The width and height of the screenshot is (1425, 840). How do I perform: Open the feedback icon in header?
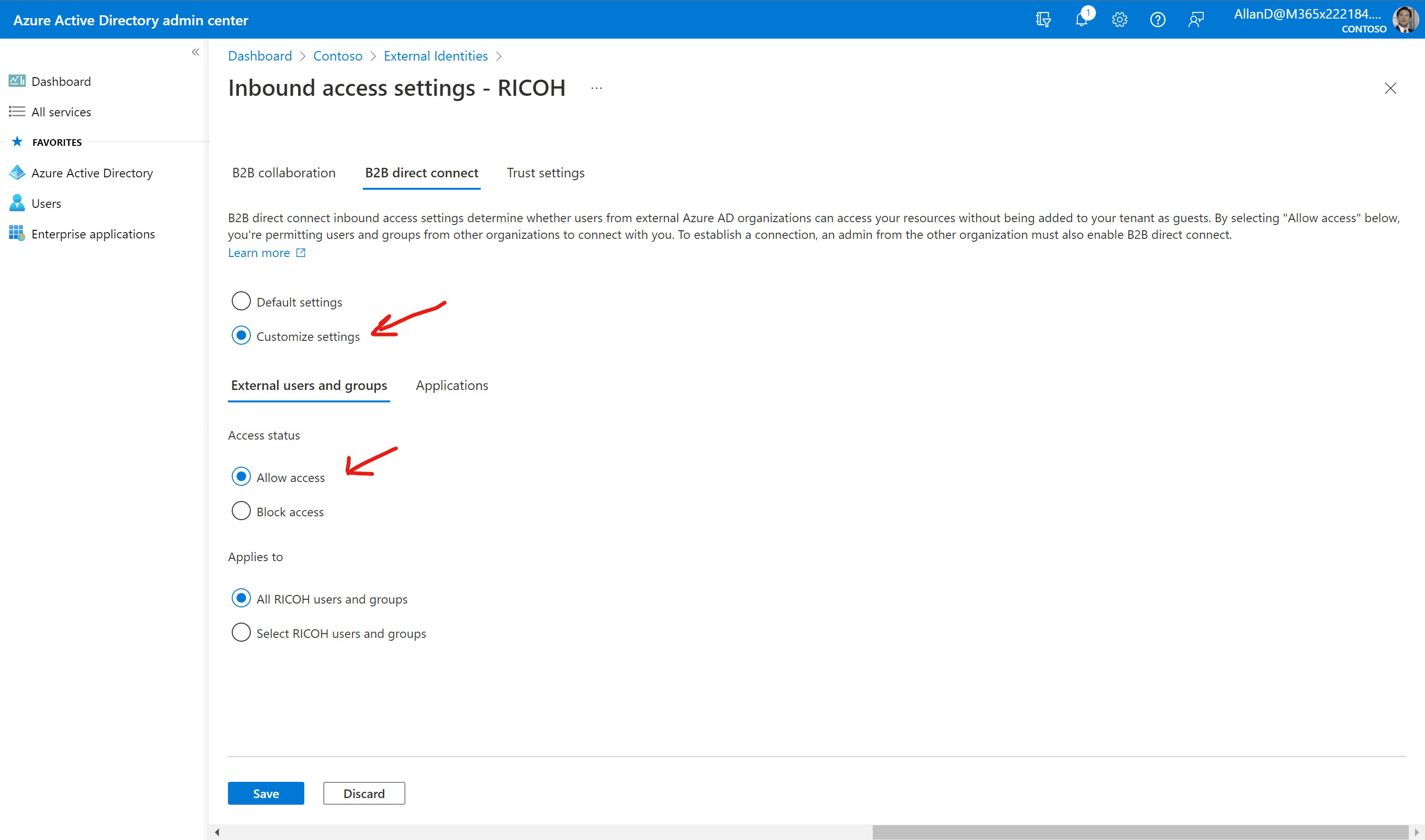tap(1196, 20)
